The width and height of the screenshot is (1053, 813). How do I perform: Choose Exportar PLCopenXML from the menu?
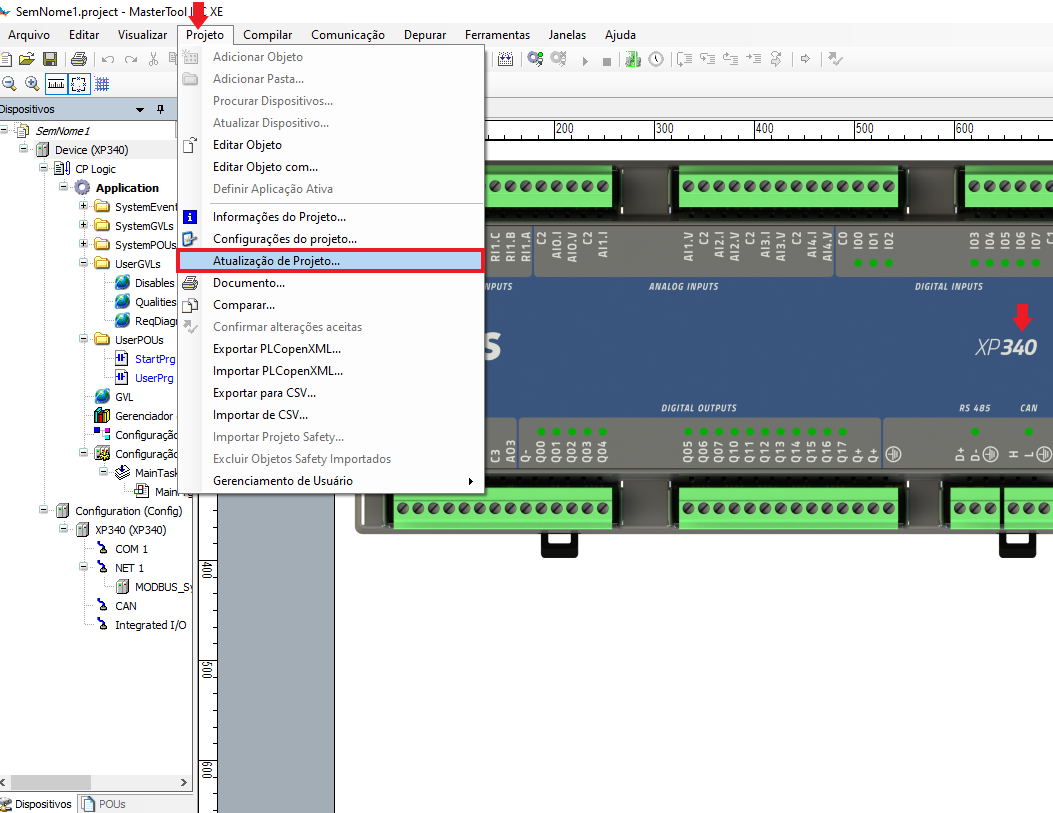click(x=277, y=349)
